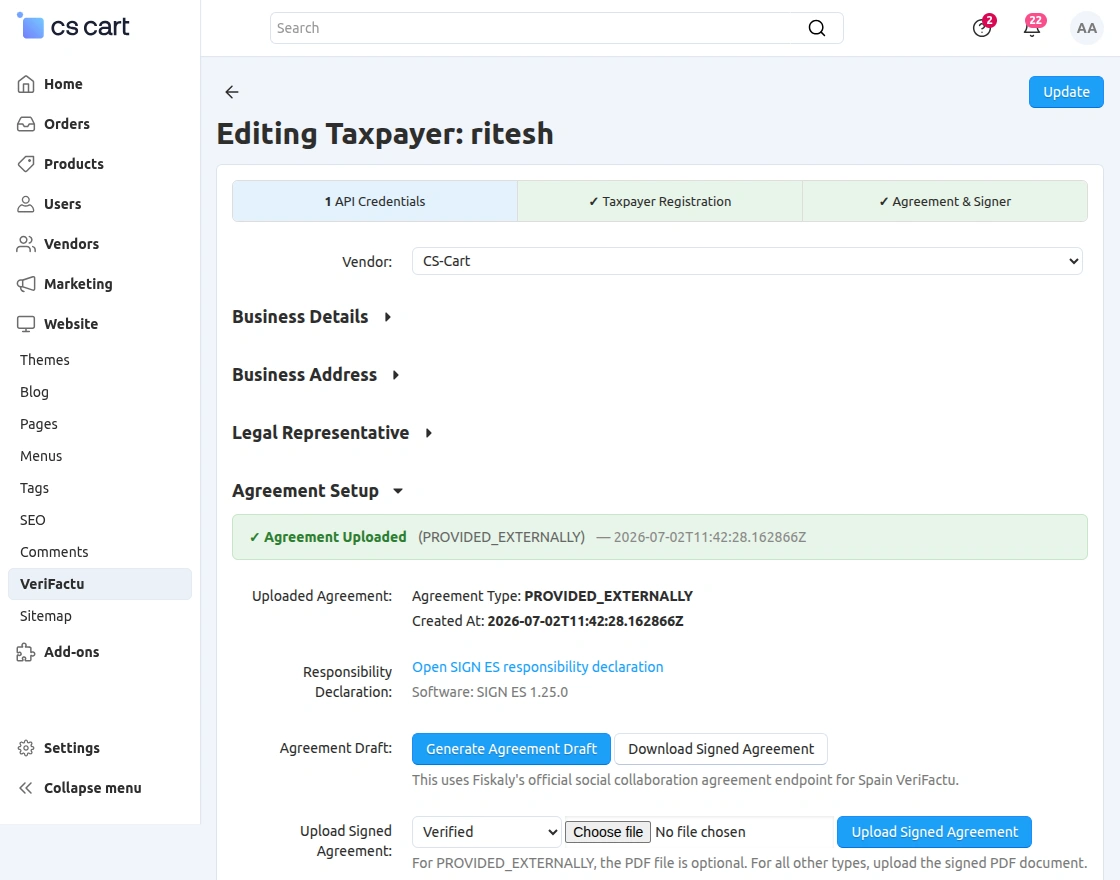Open the Verified agreement type dropdown
Screen dimensions: 1120x880
click(486, 832)
